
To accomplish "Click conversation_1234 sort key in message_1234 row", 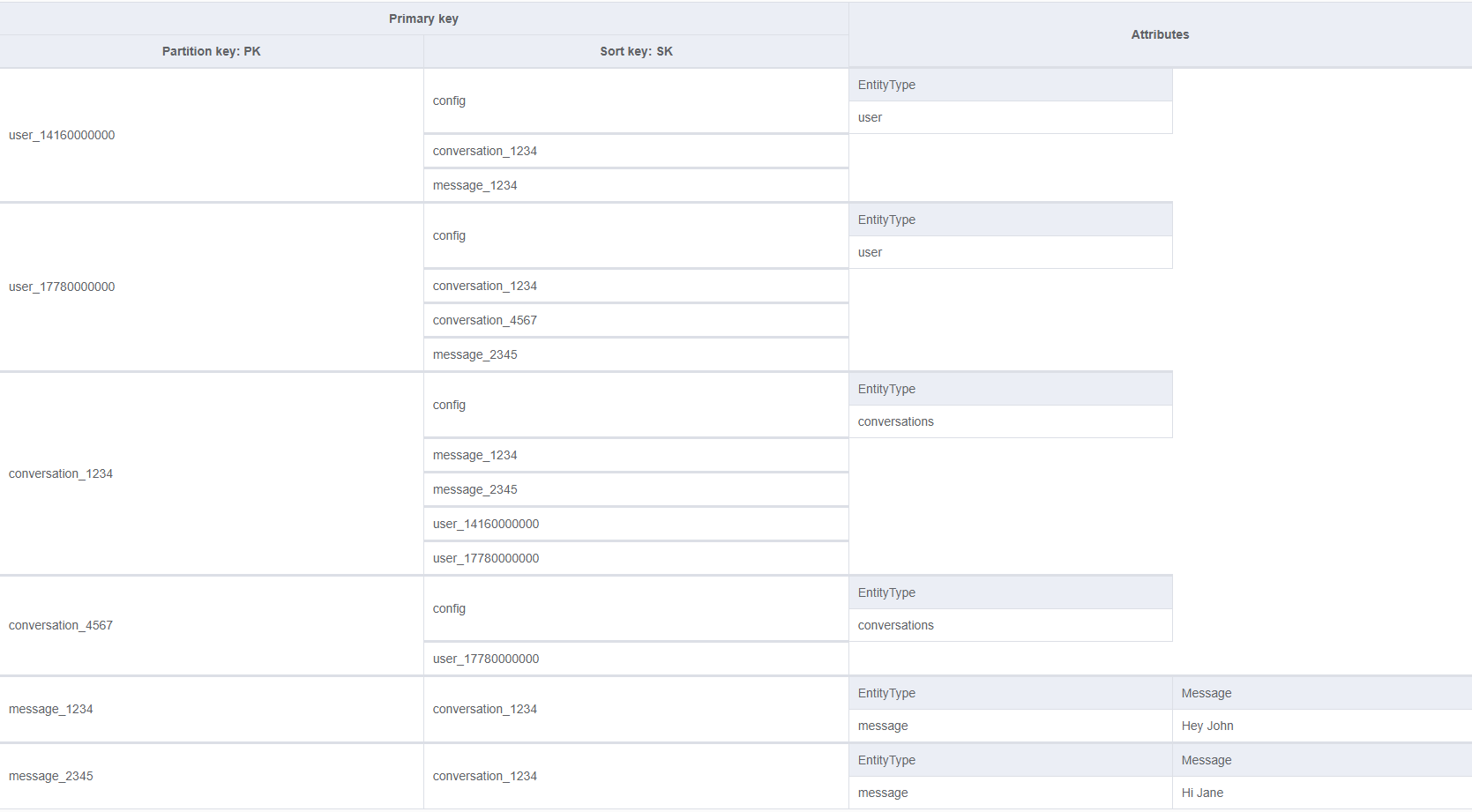I will [636, 709].
